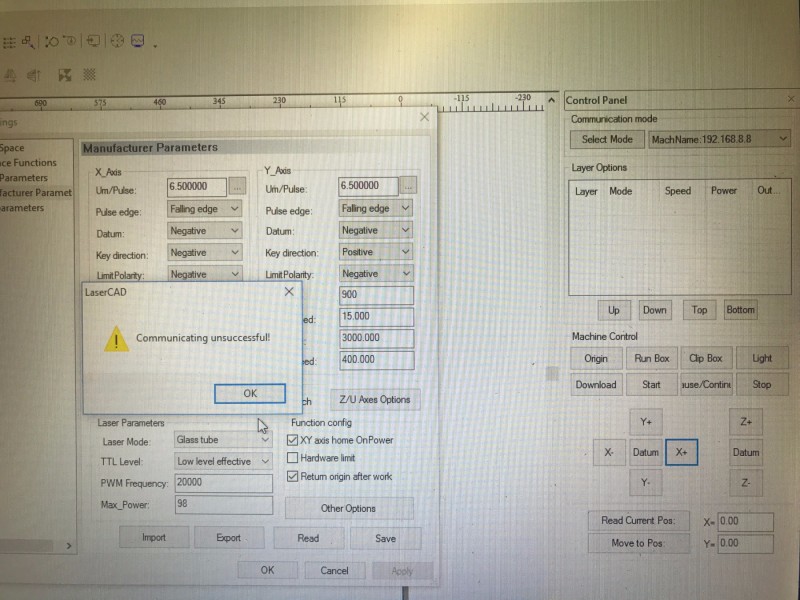Click the crosshair circle icon in top toolbar
The width and height of the screenshot is (800, 600).
116,41
